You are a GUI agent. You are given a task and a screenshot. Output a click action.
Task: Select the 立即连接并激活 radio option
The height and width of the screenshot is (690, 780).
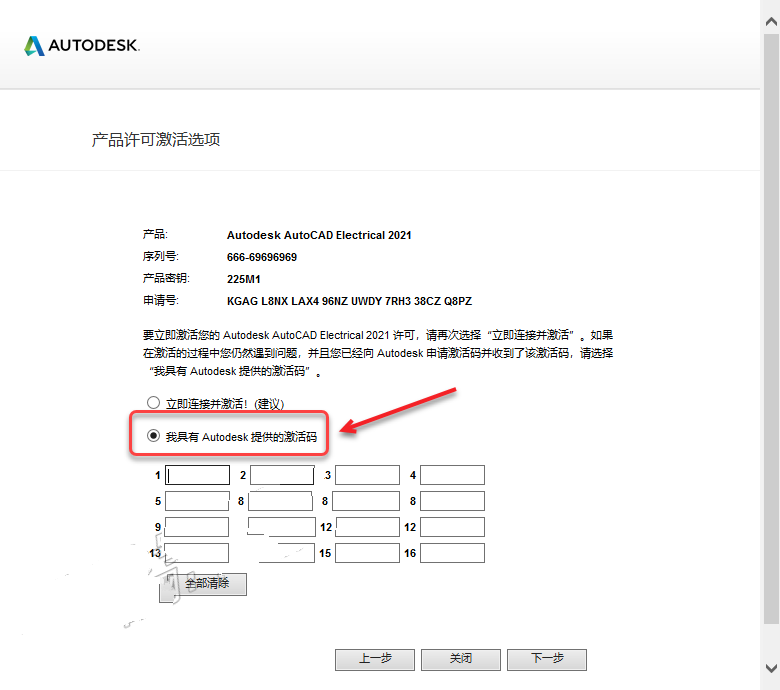point(153,402)
